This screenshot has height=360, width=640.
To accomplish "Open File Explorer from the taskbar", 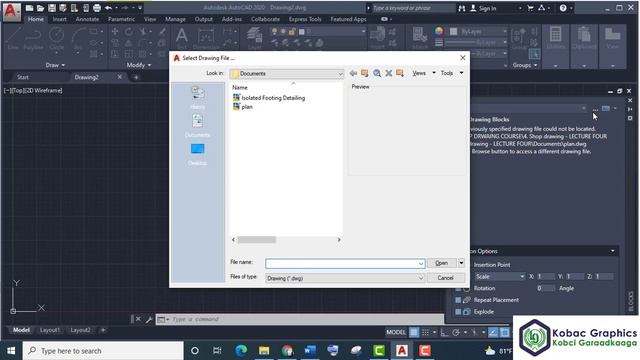I will click(264, 351).
